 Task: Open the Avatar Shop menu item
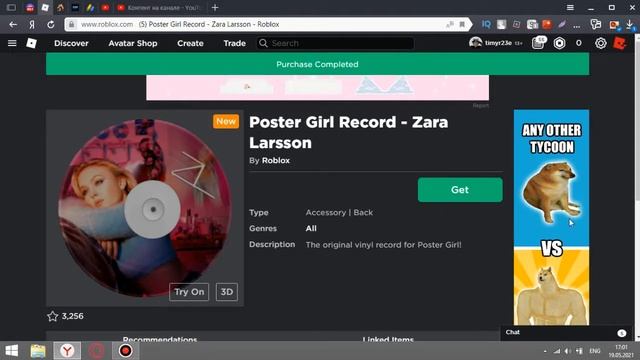133,43
